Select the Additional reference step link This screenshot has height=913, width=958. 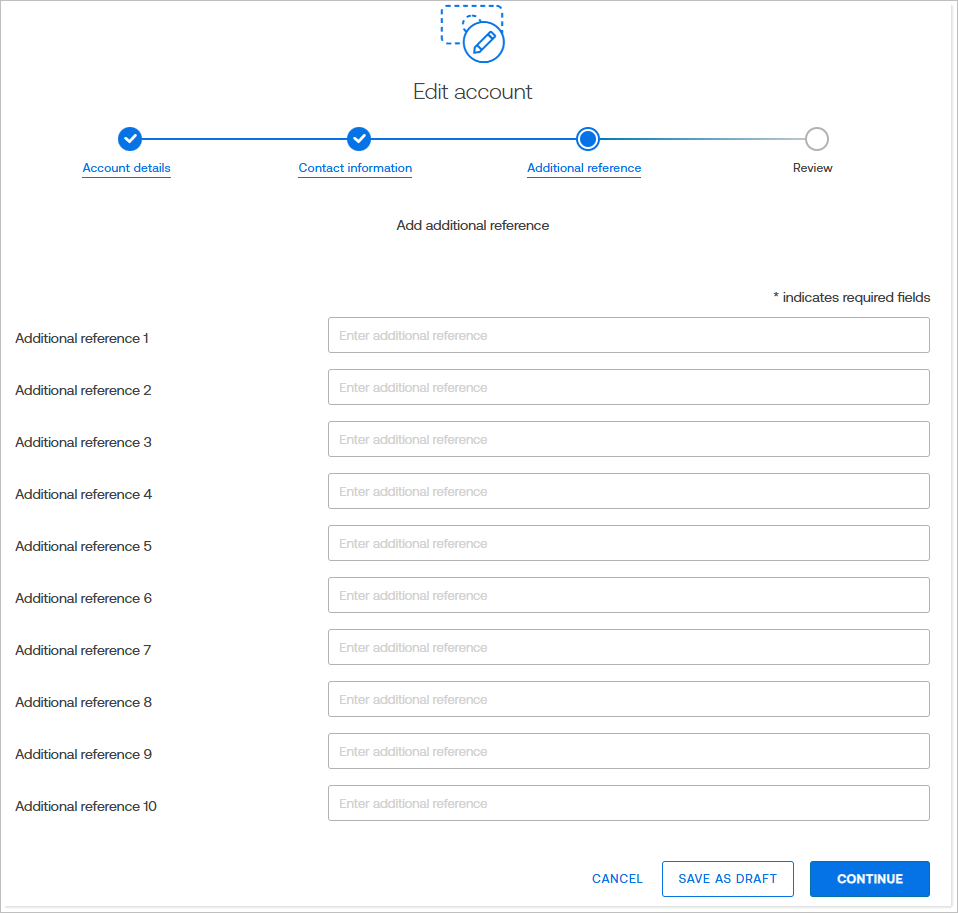(x=584, y=168)
